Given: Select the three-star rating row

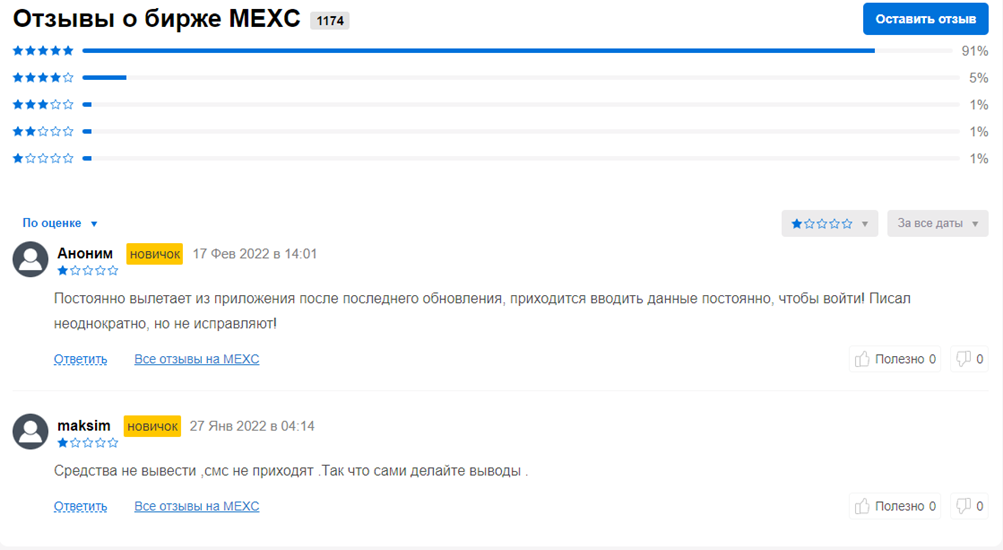Looking at the screenshot, I should tap(500, 104).
